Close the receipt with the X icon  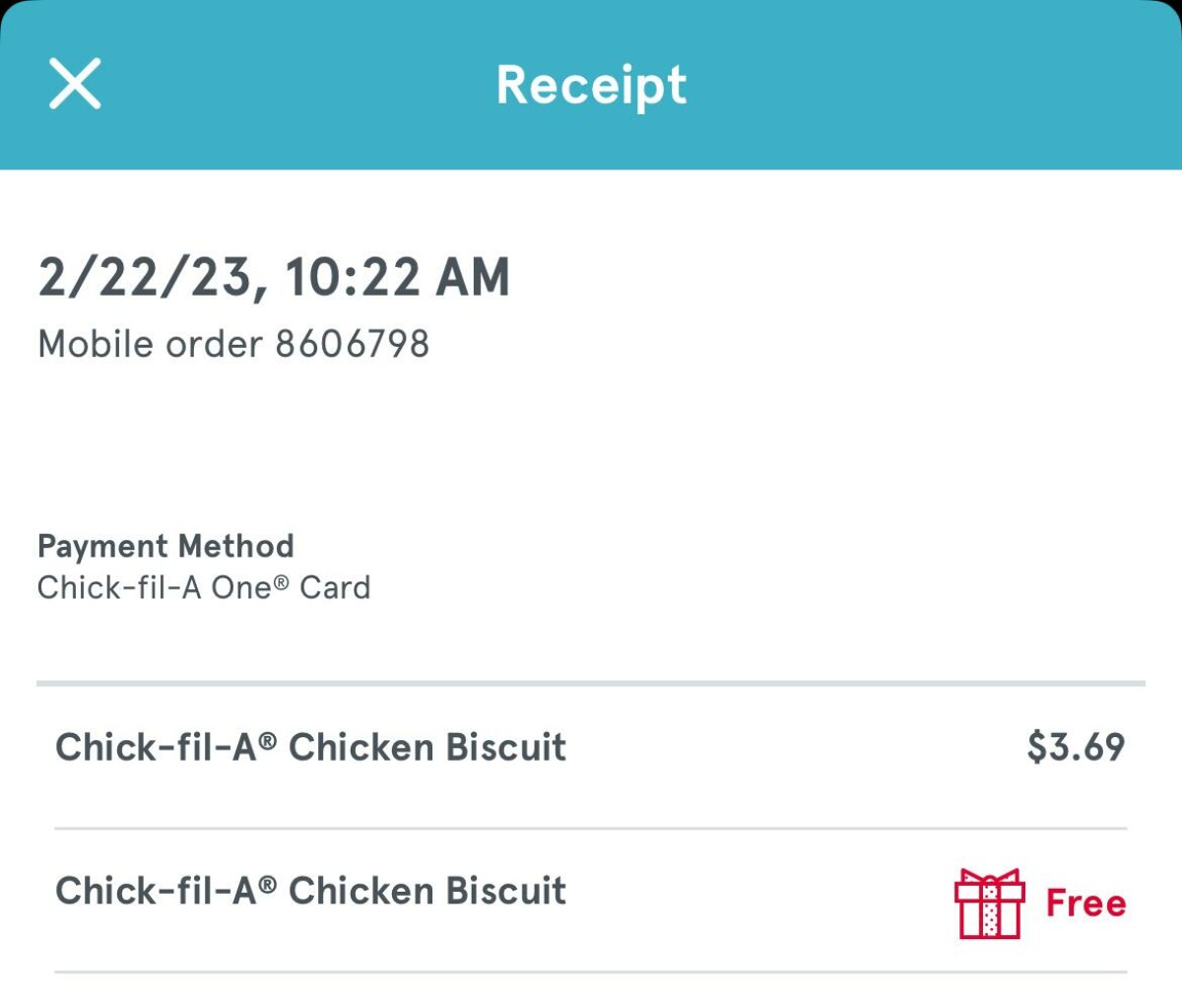click(75, 83)
